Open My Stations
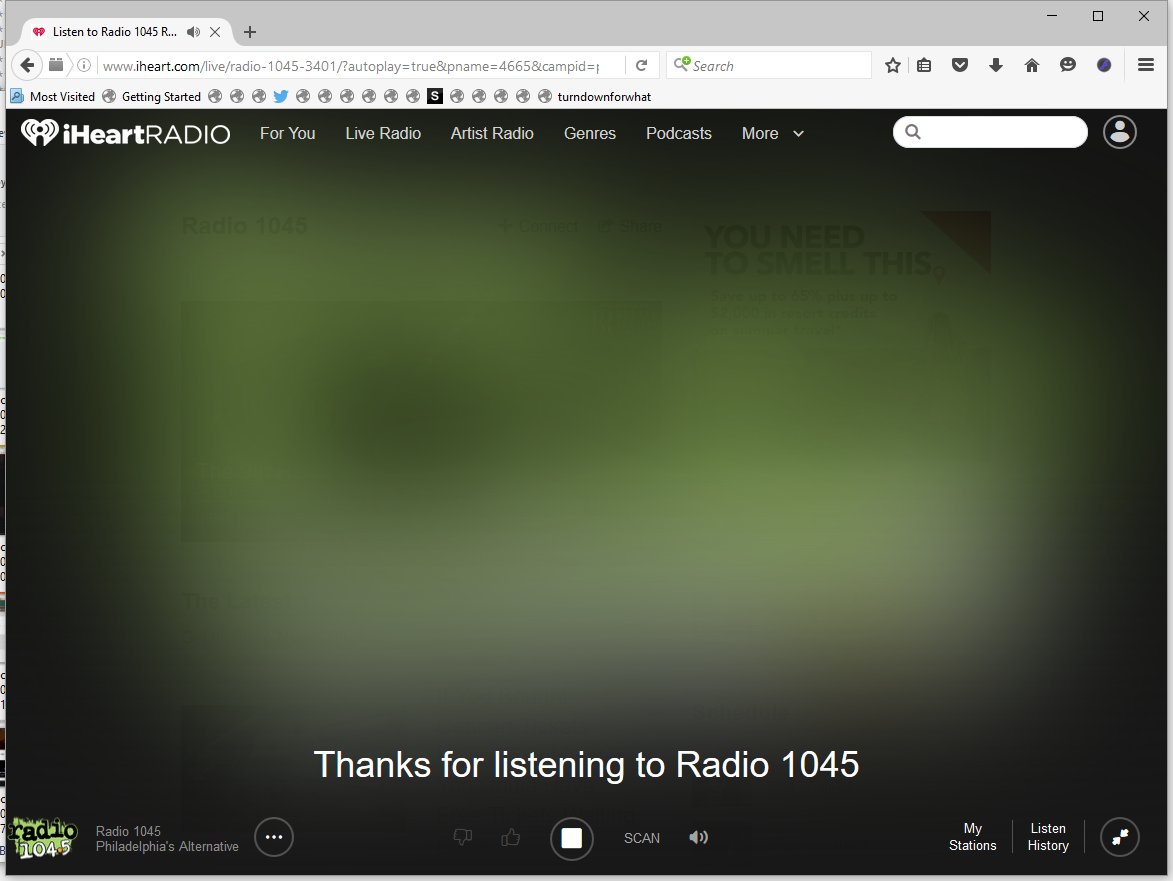This screenshot has height=881, width=1173. [973, 837]
